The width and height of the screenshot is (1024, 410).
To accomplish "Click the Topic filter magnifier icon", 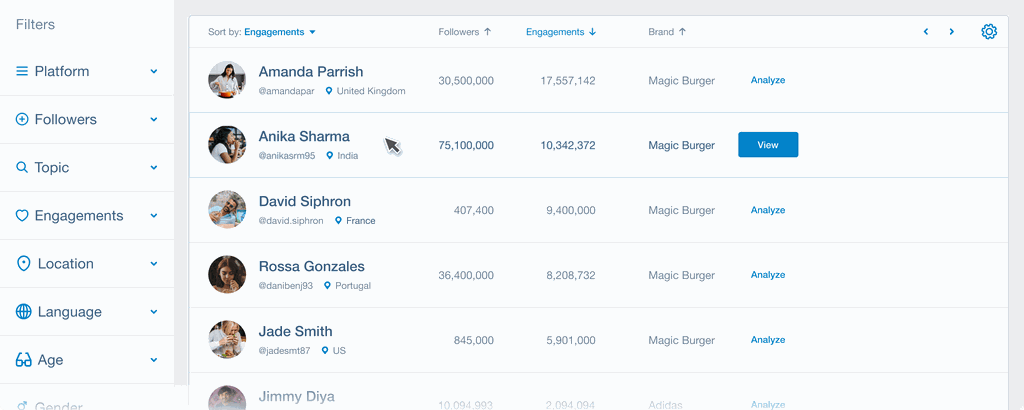I will (x=22, y=168).
